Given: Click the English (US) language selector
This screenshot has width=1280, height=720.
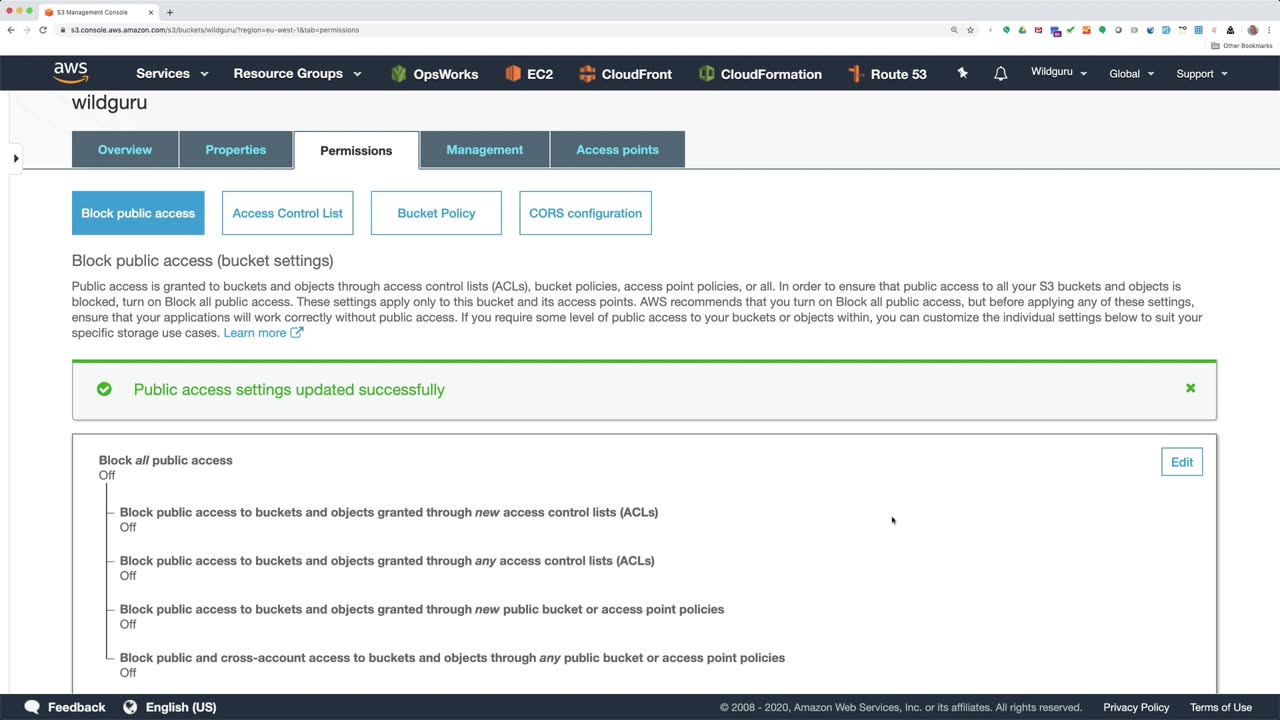Looking at the screenshot, I should tap(181, 707).
